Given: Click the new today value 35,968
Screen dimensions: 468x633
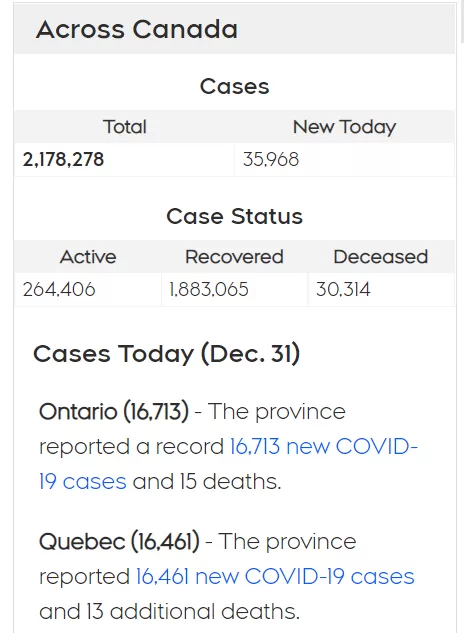Looking at the screenshot, I should 271,159.
